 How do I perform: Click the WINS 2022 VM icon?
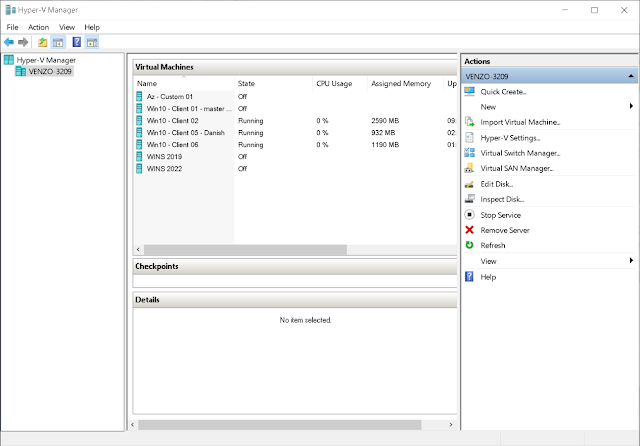coord(139,169)
